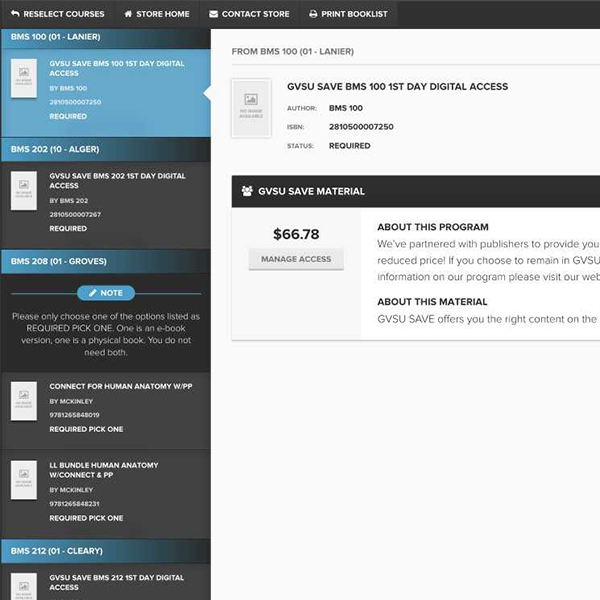Click 'By BMS 202' author text in sidebar
Screen dimensions: 600x600
coord(68,201)
